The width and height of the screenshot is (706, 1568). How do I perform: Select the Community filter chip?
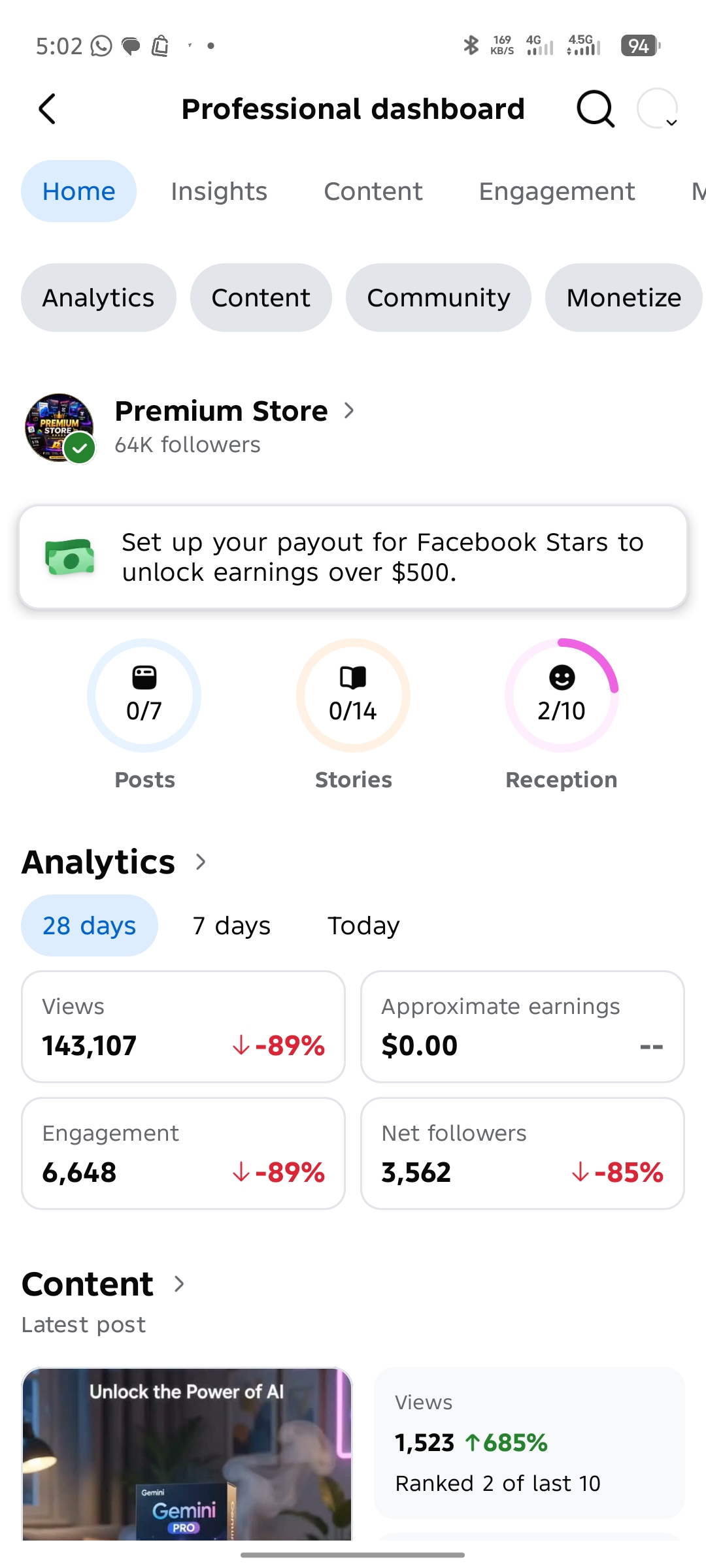click(439, 298)
